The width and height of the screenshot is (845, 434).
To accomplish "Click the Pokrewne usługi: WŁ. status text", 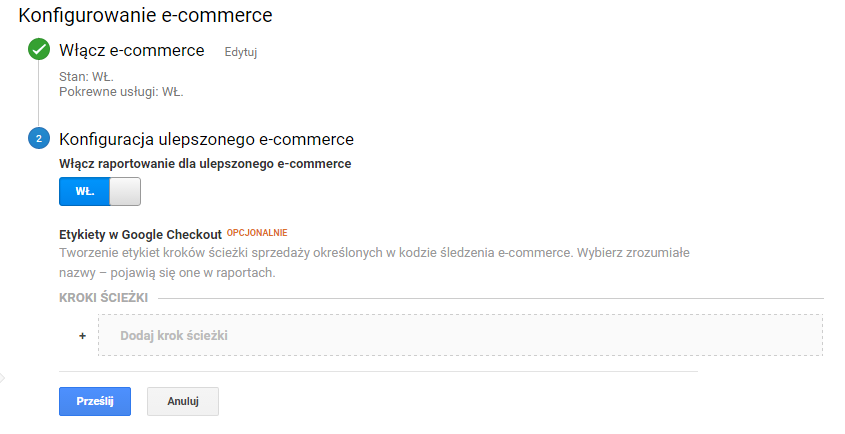I will tap(121, 91).
